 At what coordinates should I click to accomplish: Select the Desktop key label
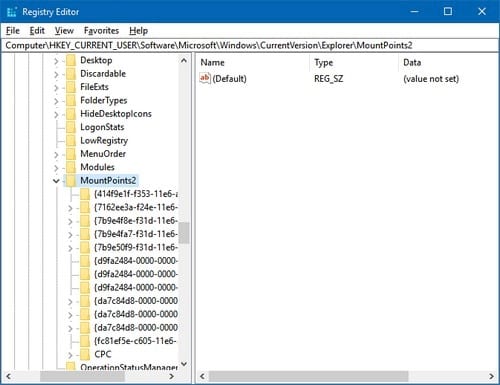(96, 60)
